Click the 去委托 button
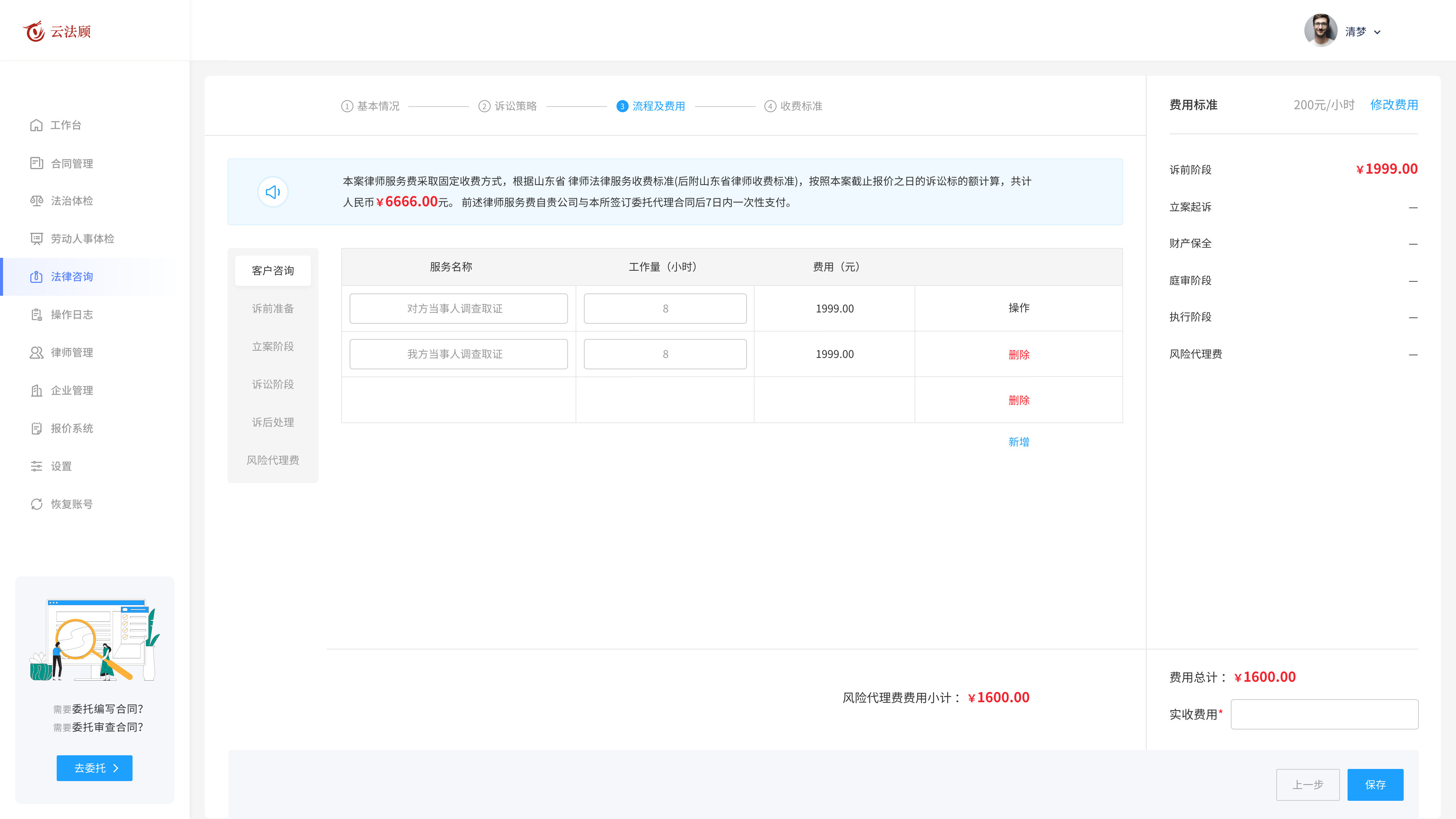This screenshot has height=819, width=1456. tap(94, 768)
